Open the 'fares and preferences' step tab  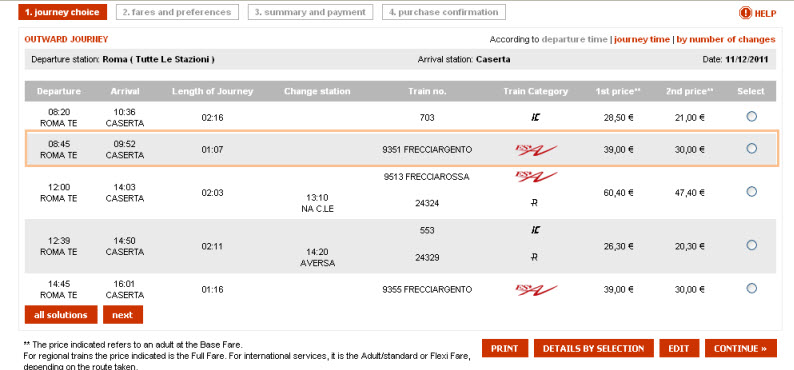point(177,12)
